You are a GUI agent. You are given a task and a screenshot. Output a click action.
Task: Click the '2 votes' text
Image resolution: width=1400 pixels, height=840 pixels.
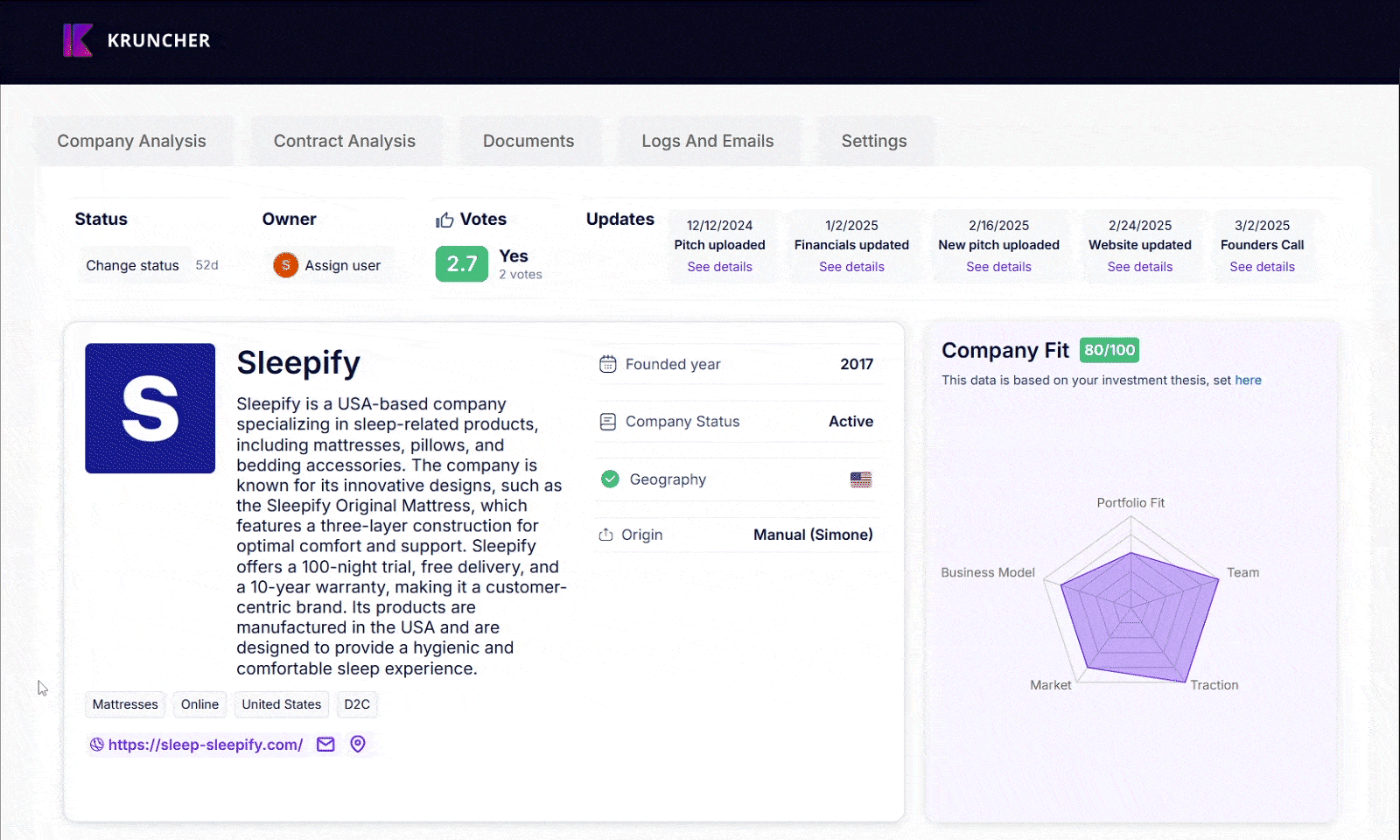point(521,275)
